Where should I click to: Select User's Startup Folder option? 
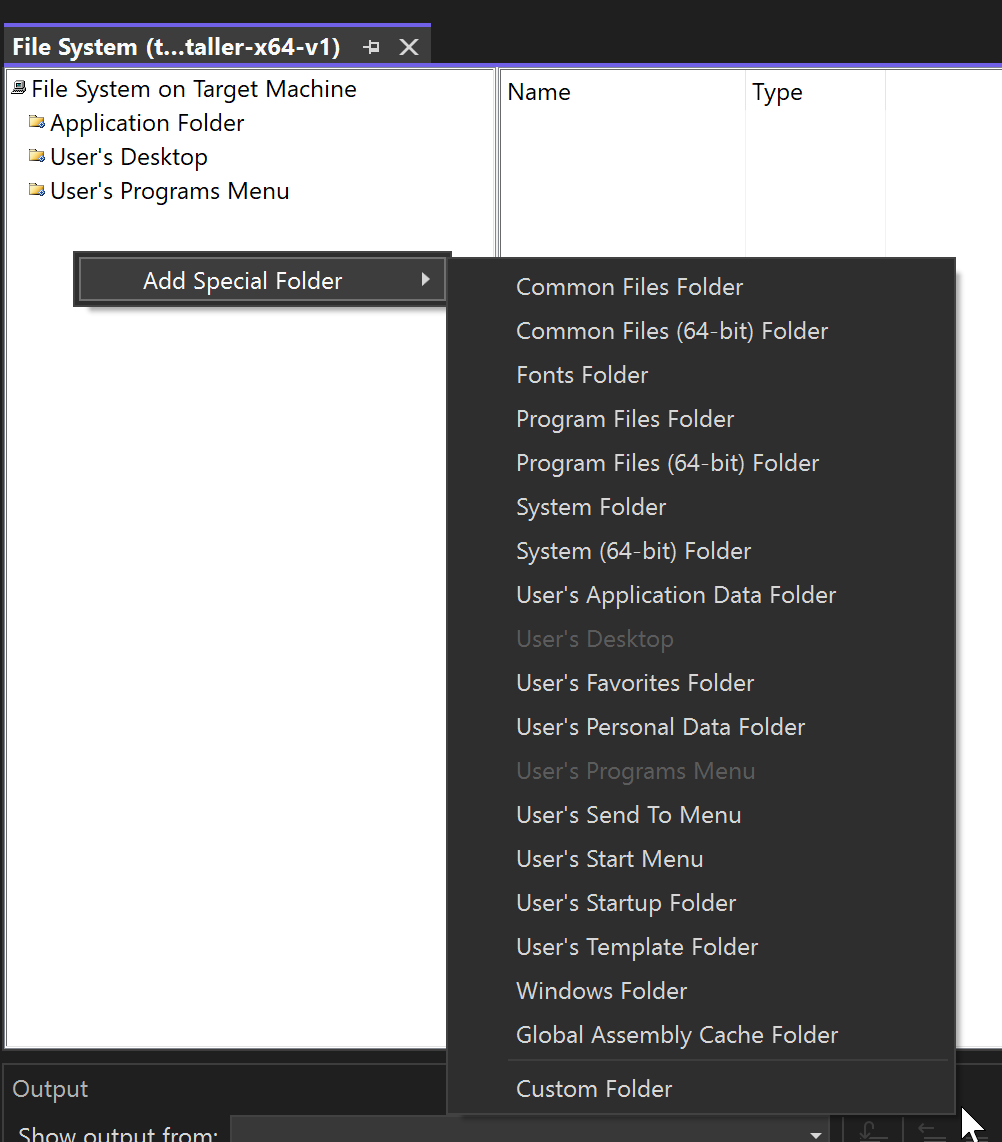626,903
